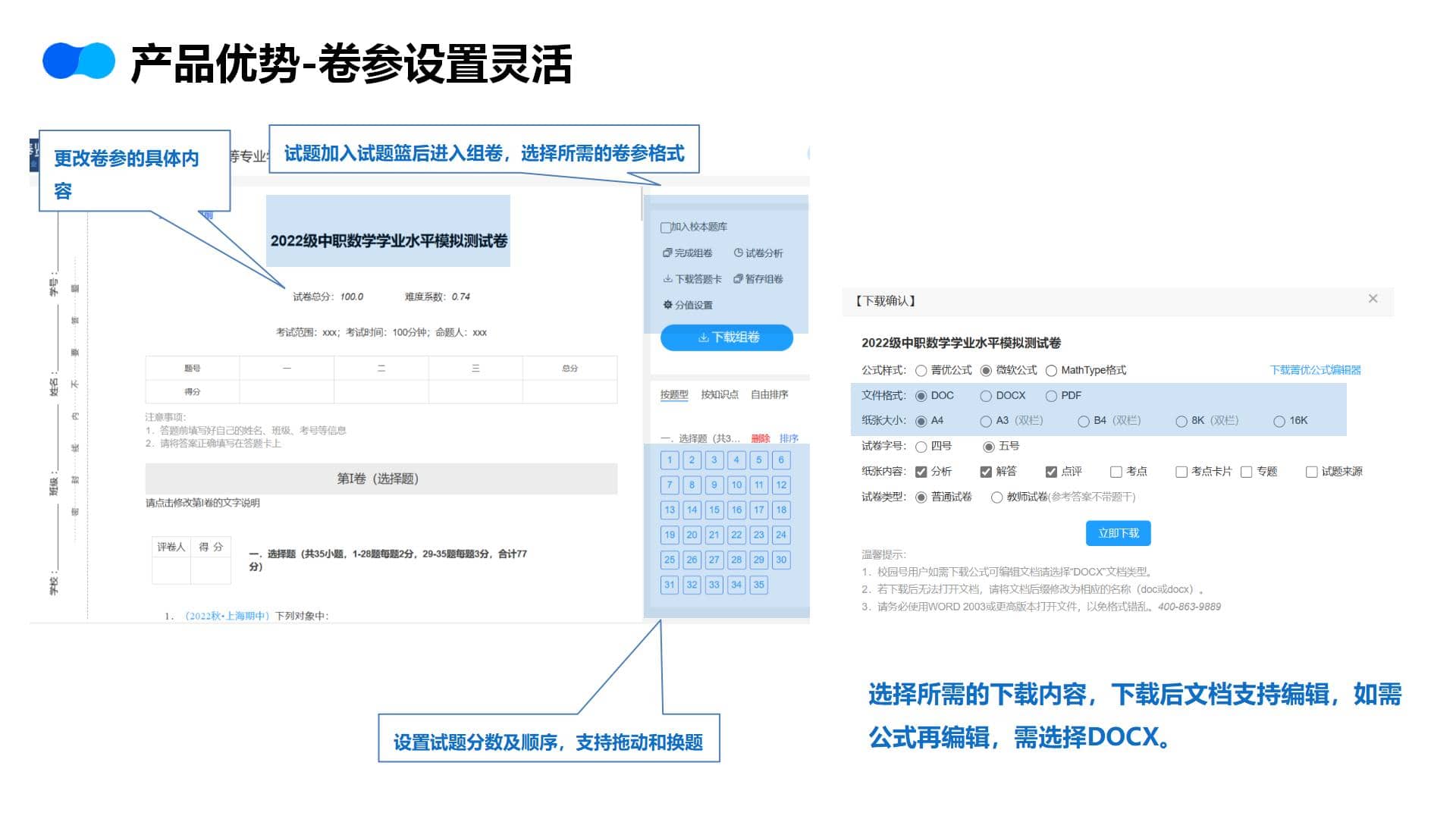Uncheck the 分析 checkbox
This screenshot has width=1456, height=819.
click(921, 472)
